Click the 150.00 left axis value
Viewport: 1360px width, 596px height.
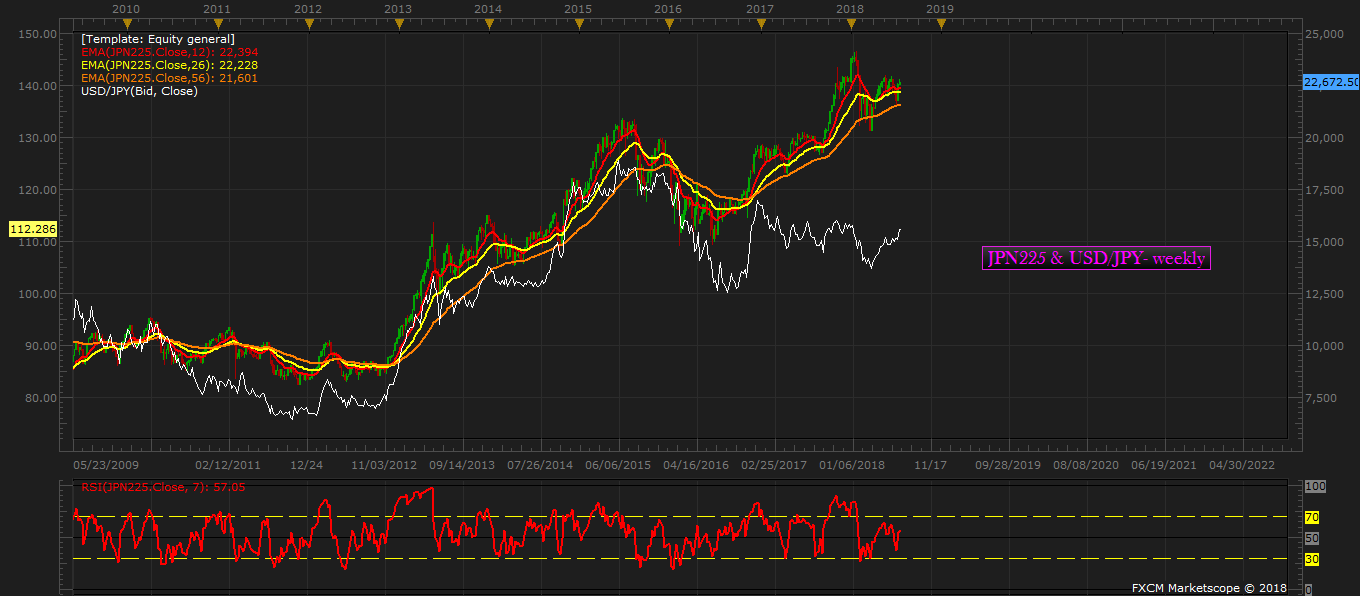[36, 34]
